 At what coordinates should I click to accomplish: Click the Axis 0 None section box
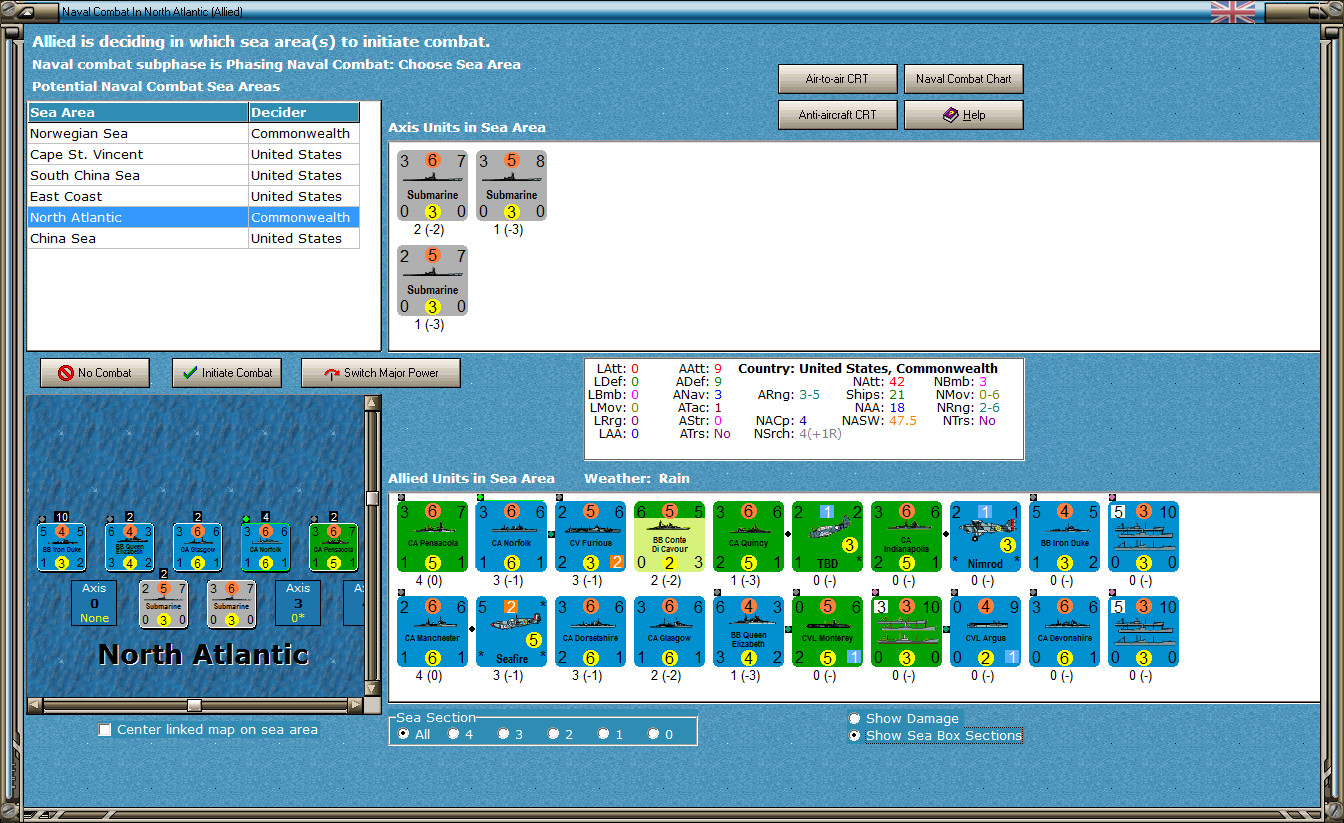pyautogui.click(x=94, y=603)
